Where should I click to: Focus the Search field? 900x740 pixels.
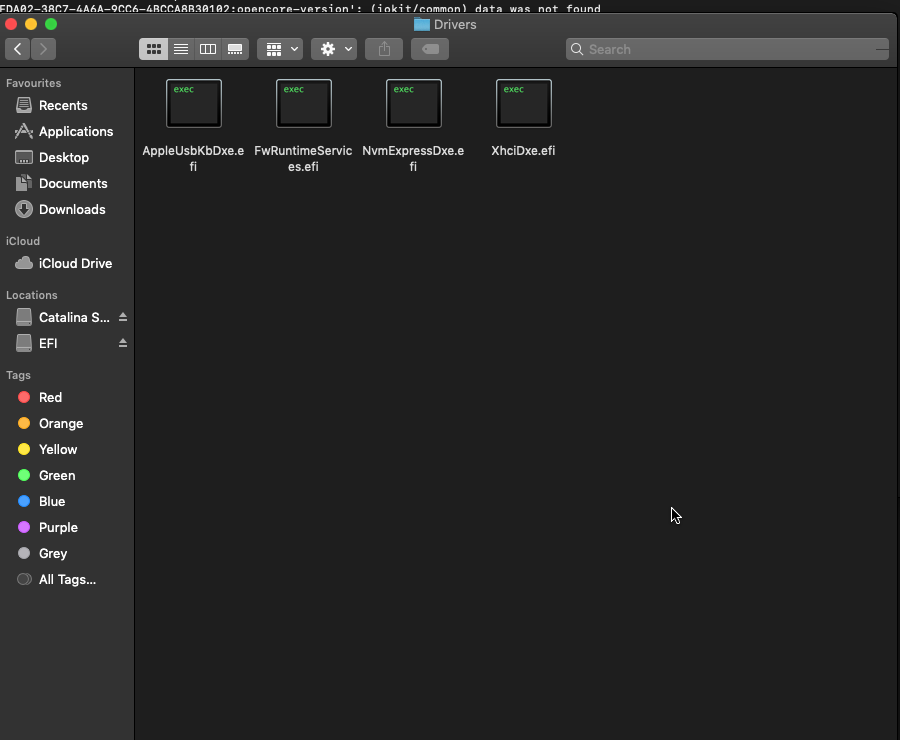727,49
